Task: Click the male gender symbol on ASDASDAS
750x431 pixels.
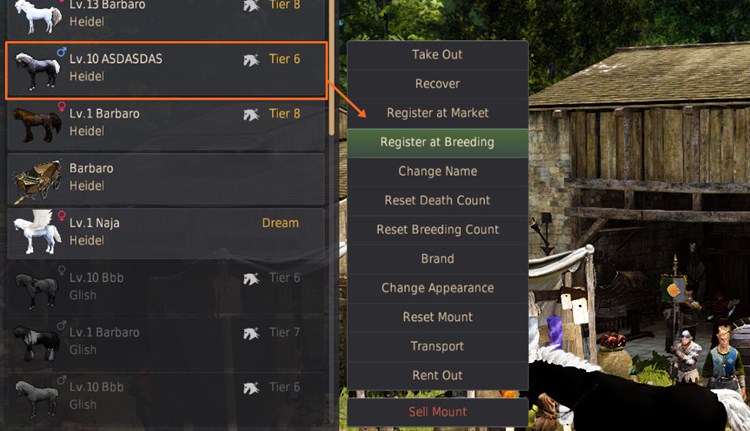Action: click(62, 51)
